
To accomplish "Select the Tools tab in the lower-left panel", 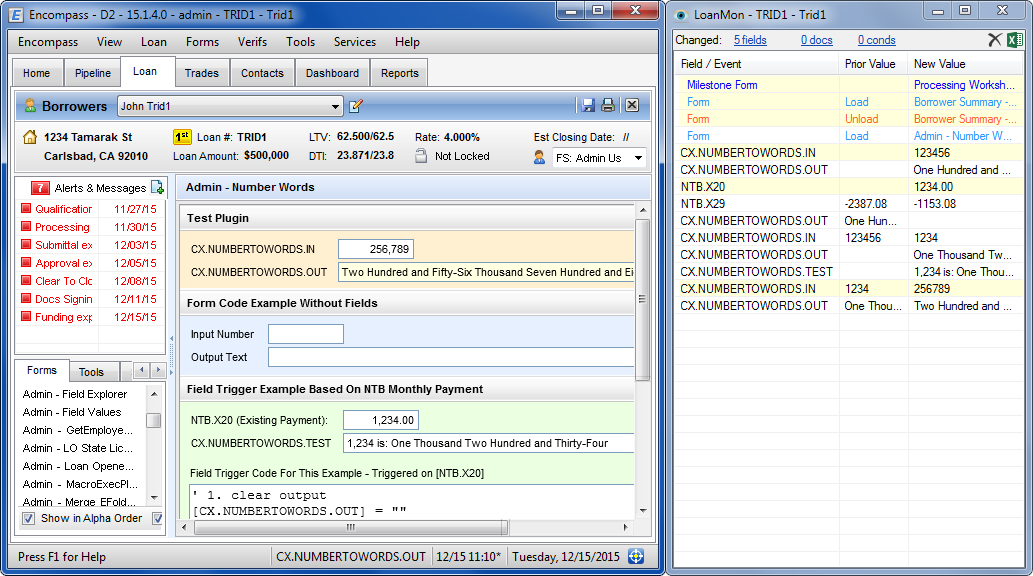I will click(x=92, y=372).
